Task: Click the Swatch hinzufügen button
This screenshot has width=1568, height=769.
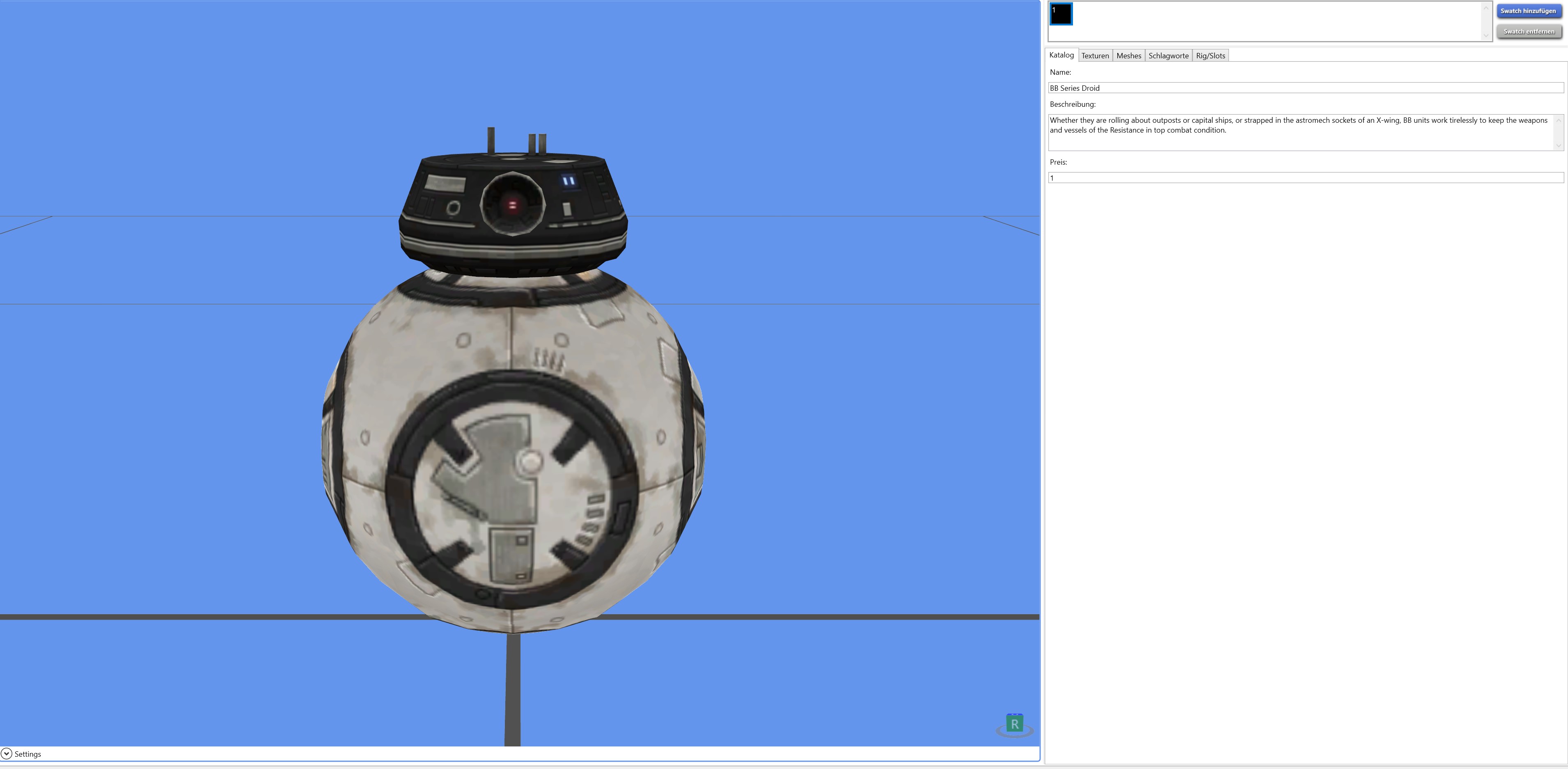Action: tap(1529, 11)
